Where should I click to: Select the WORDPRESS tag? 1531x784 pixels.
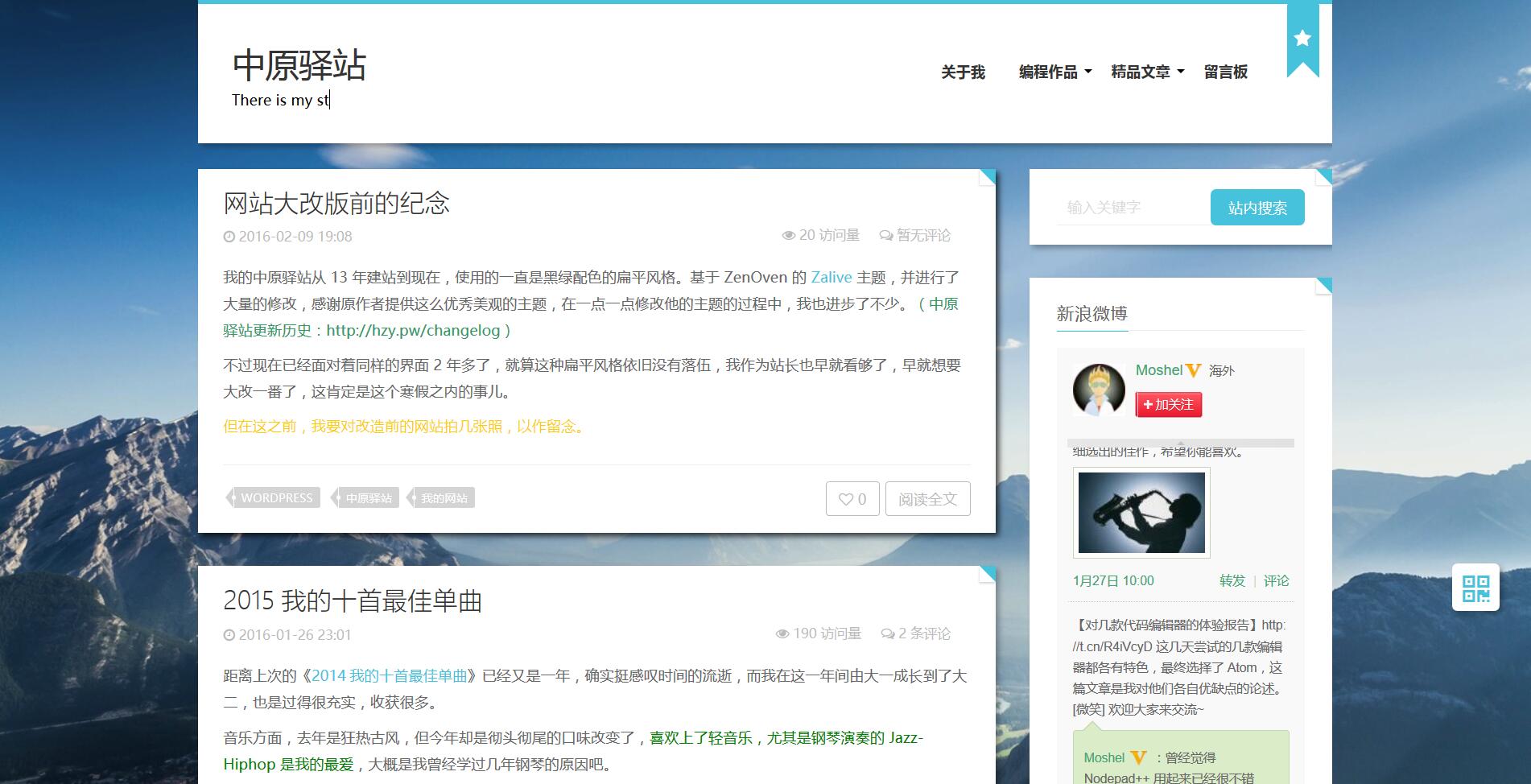pyautogui.click(x=274, y=498)
